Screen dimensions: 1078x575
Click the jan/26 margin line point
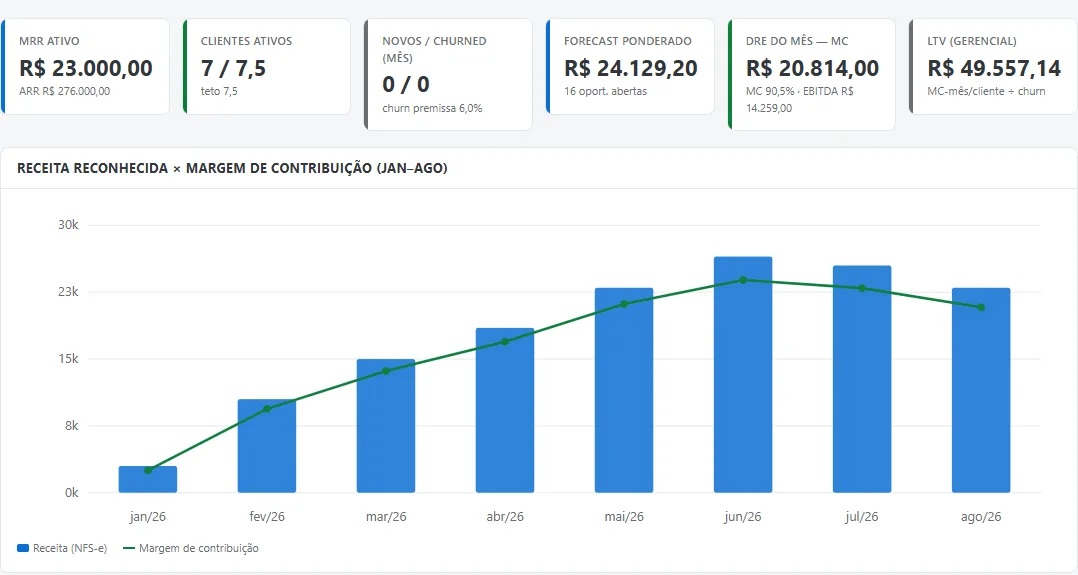(x=148, y=470)
